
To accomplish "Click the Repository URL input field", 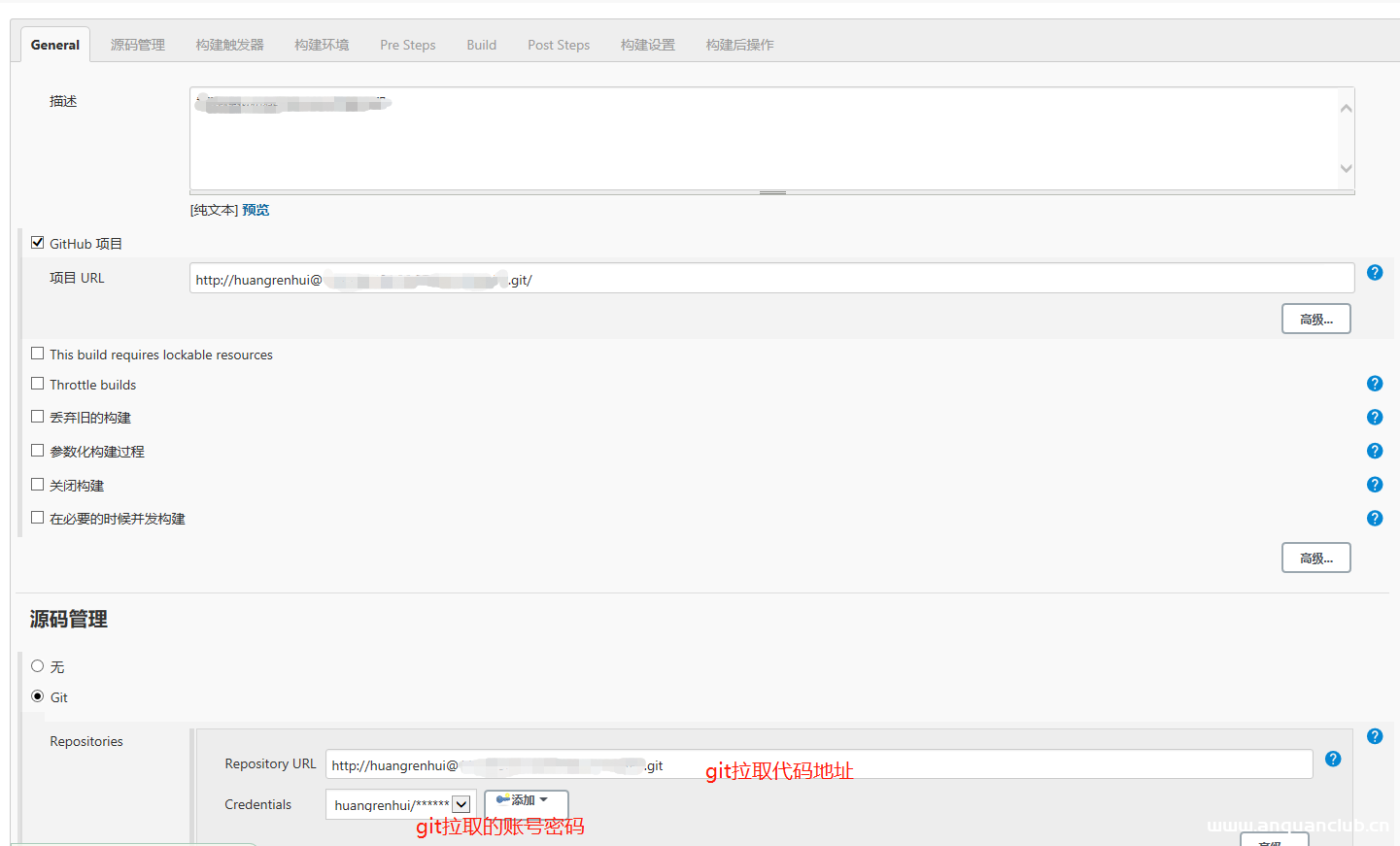I will pos(819,764).
